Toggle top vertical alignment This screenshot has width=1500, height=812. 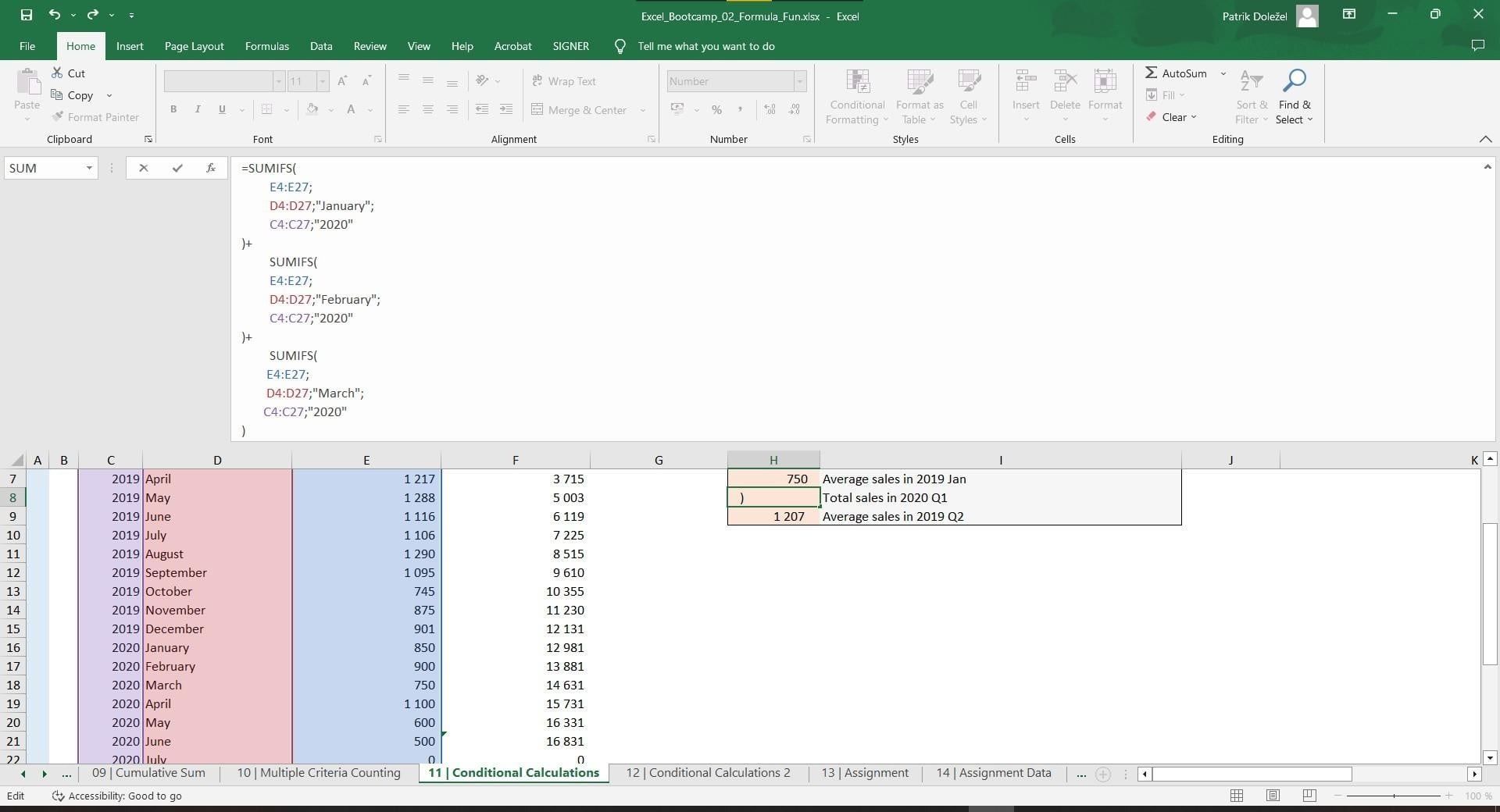coord(404,80)
